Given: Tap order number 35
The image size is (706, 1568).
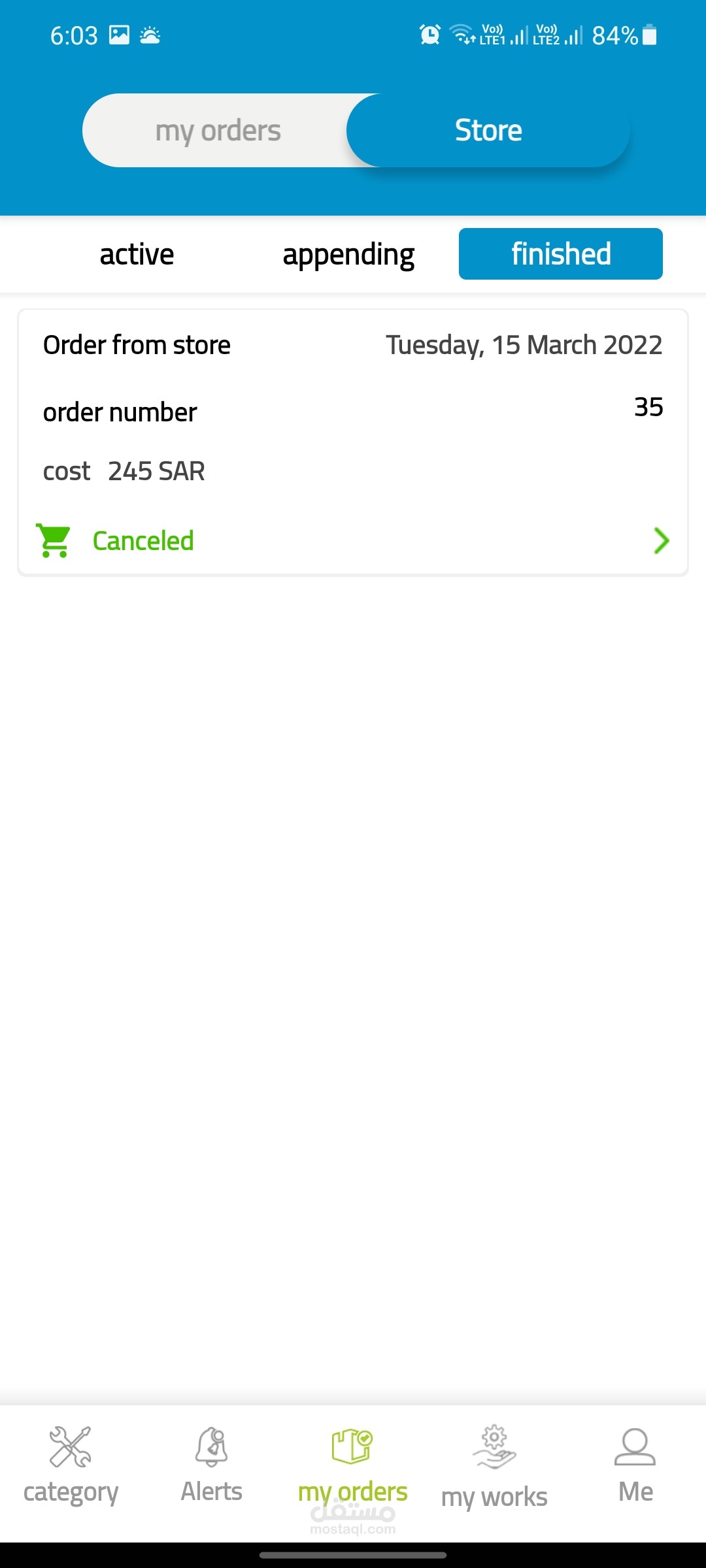Looking at the screenshot, I should click(x=648, y=407).
